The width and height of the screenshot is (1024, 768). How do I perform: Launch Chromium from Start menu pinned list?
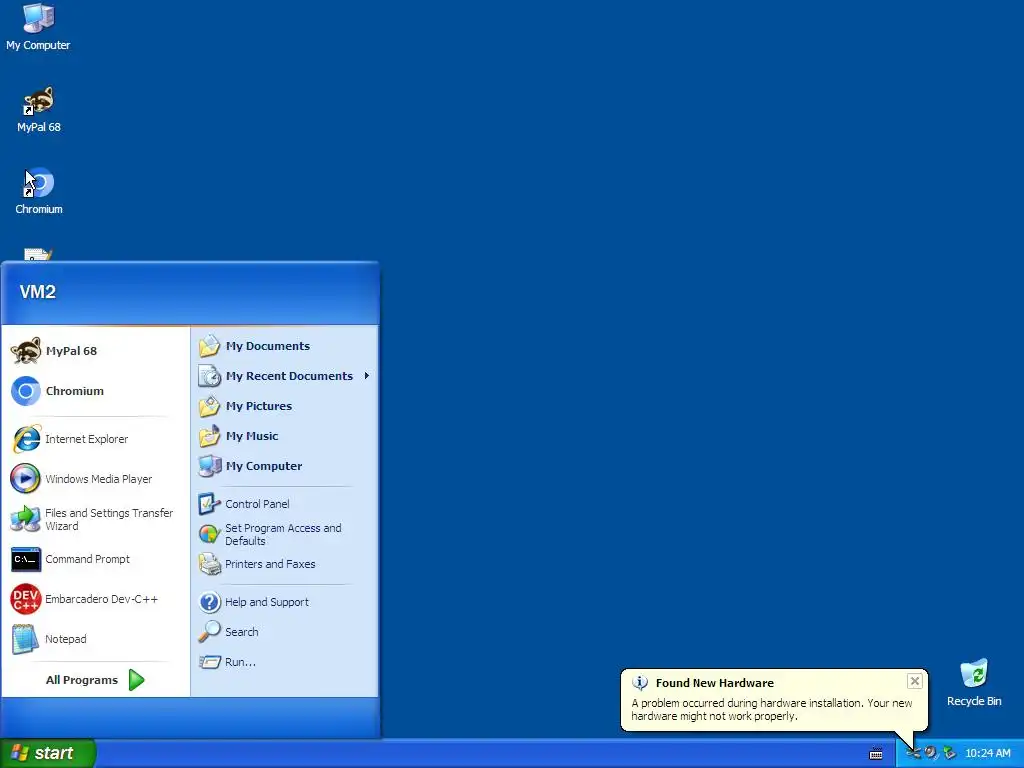tap(95, 391)
